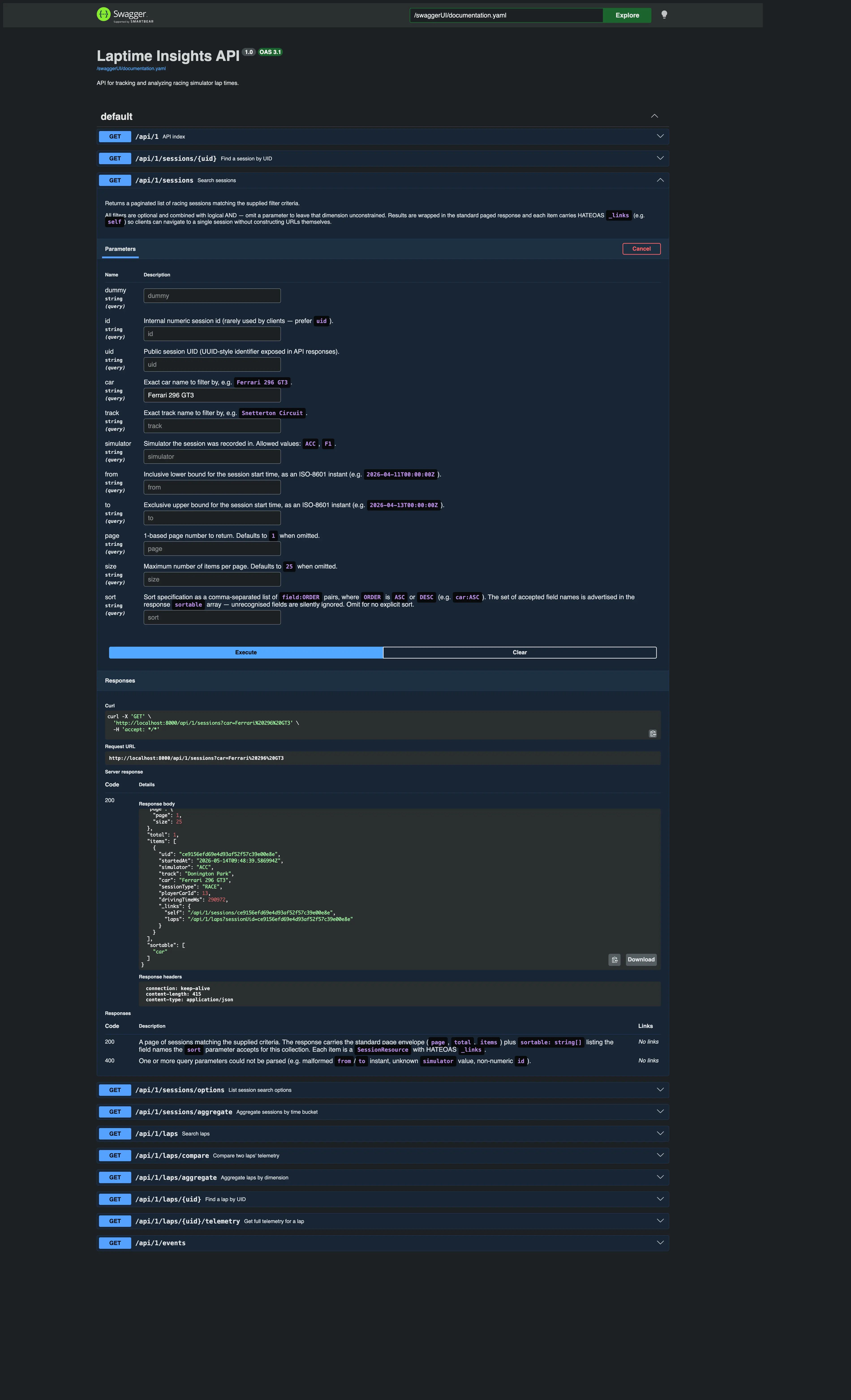Image resolution: width=851 pixels, height=1400 pixels.
Task: Expand /api/1/sessions/{uid} endpoint chevron
Action: [x=660, y=158]
